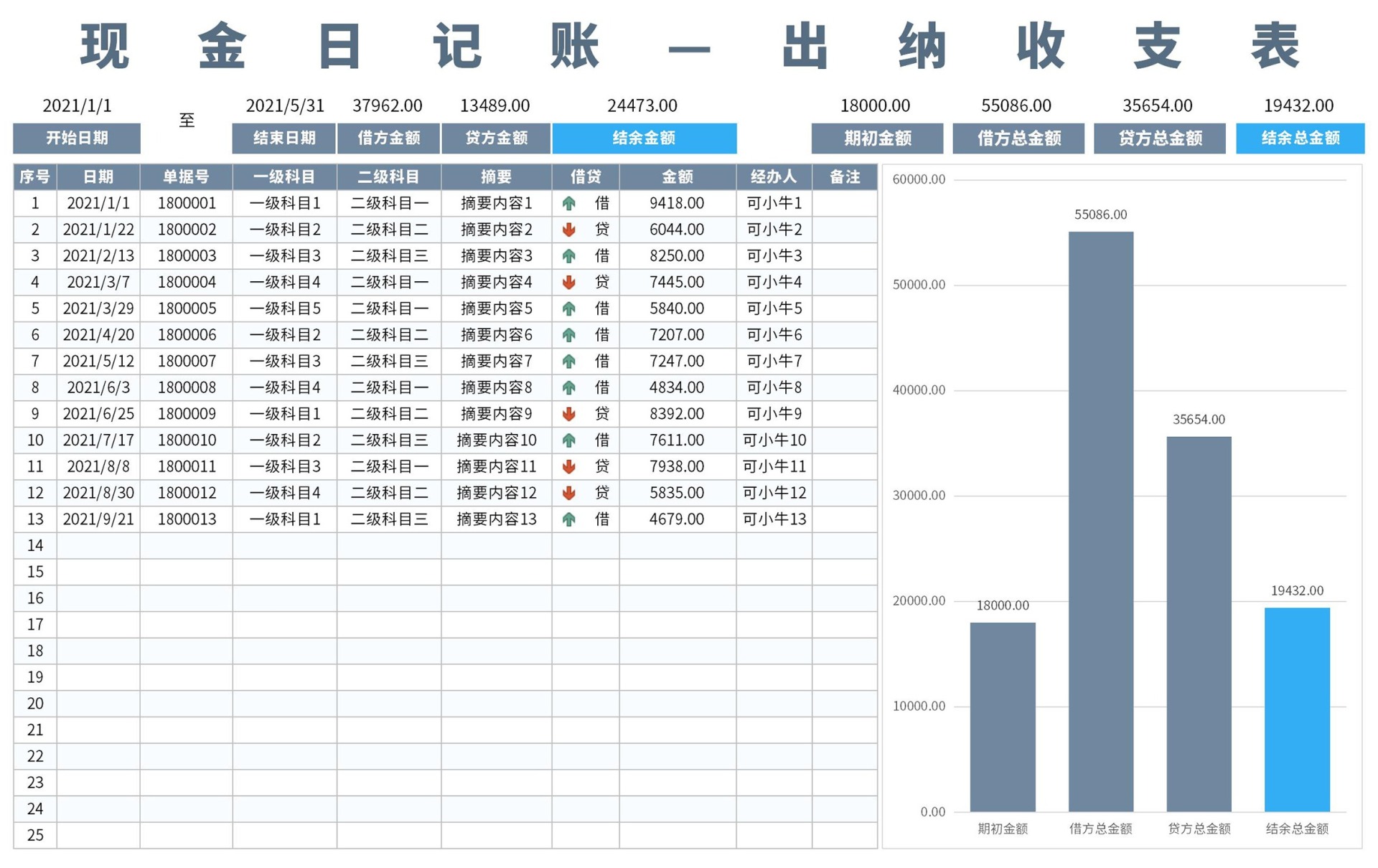Click the green up arrow in row 13

(568, 519)
